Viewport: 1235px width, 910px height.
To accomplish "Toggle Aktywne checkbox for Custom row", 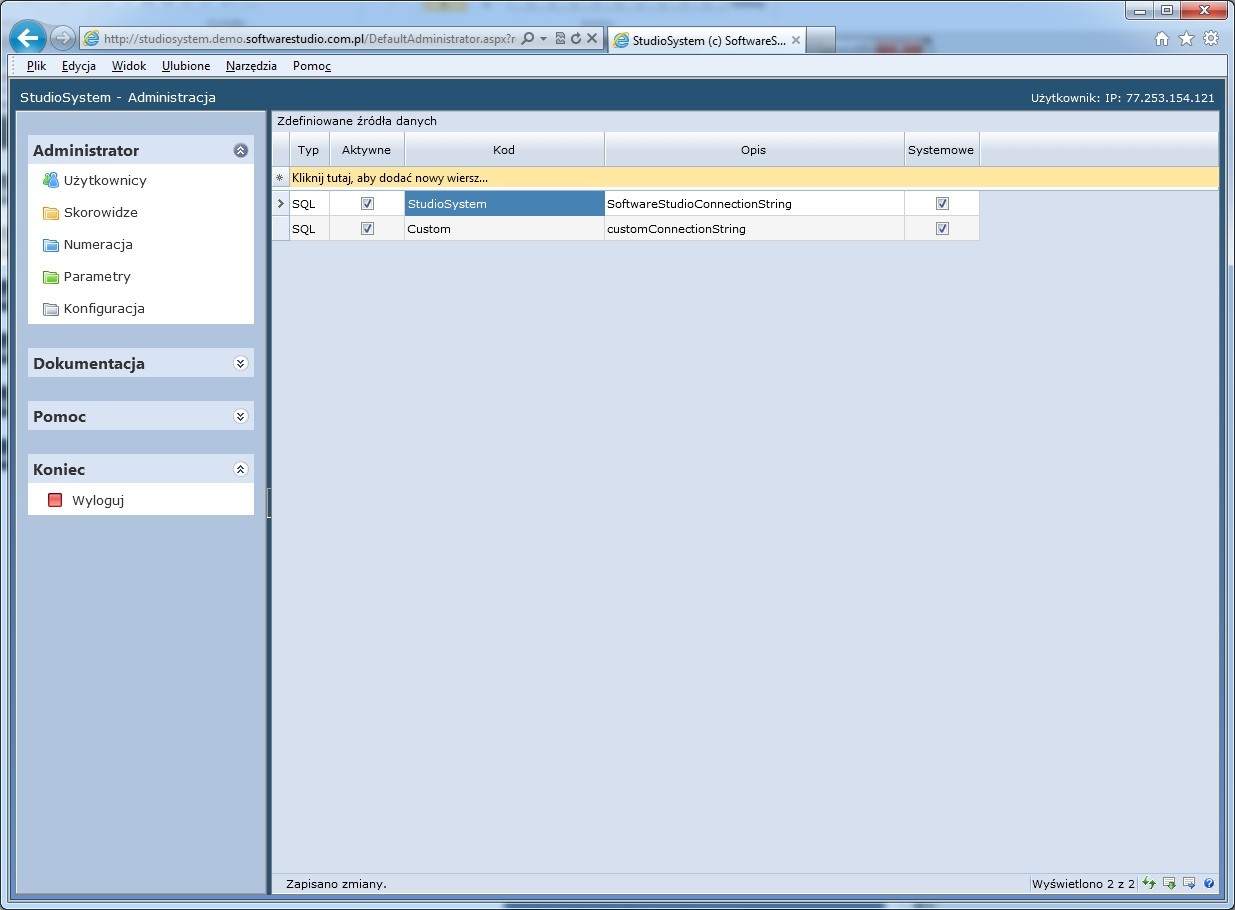I will pos(367,228).
